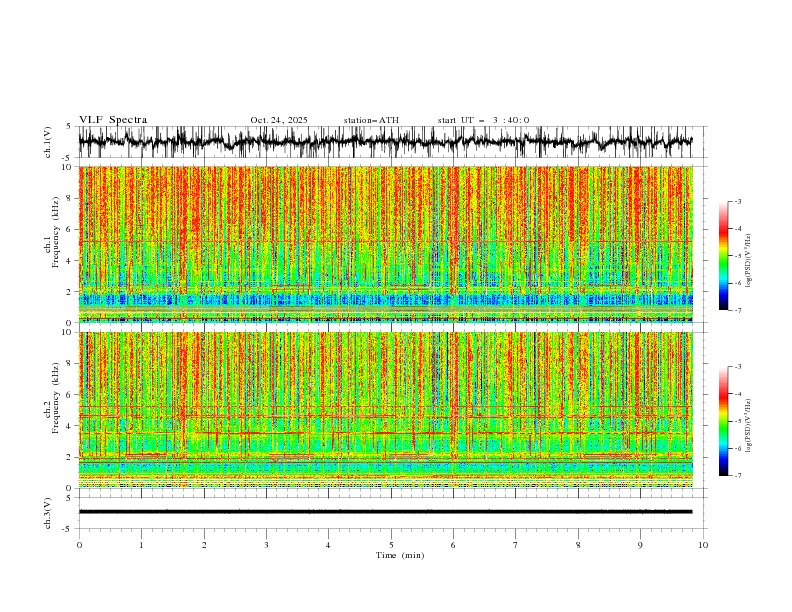Click time axis tick label "7"
Viewport: 792px width, 612px height.
coord(516,545)
